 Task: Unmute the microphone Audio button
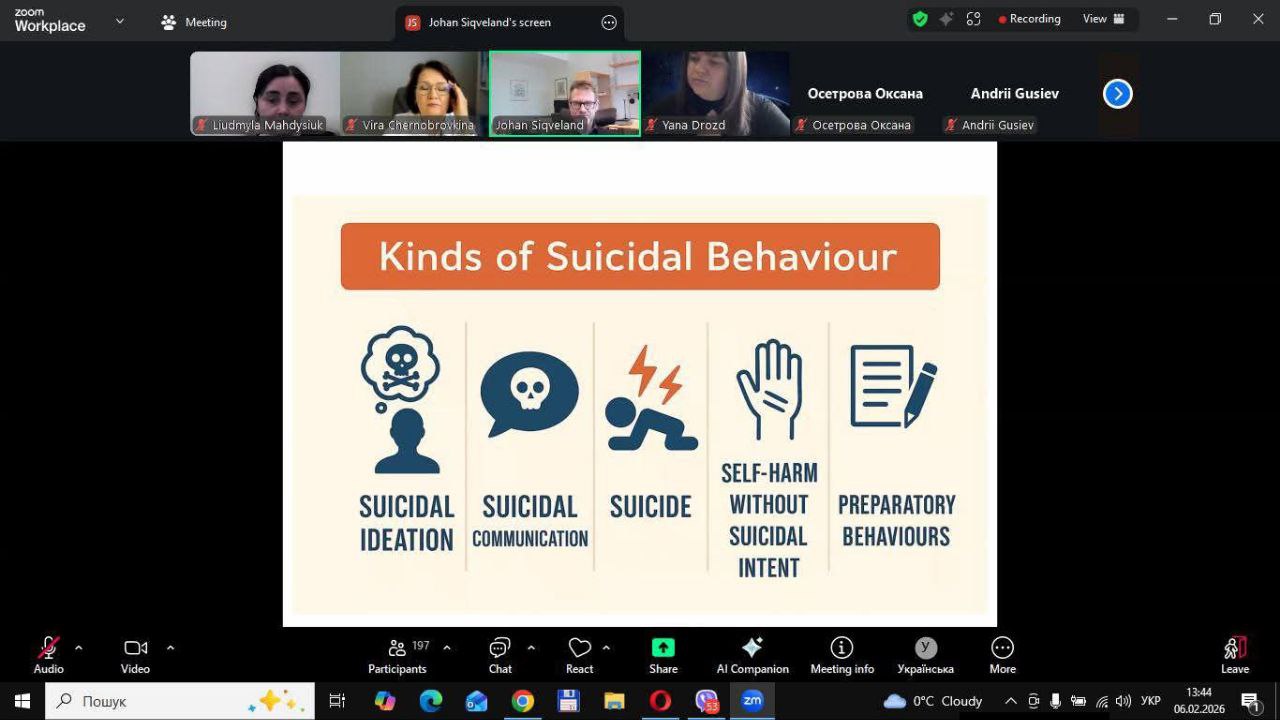(x=48, y=655)
